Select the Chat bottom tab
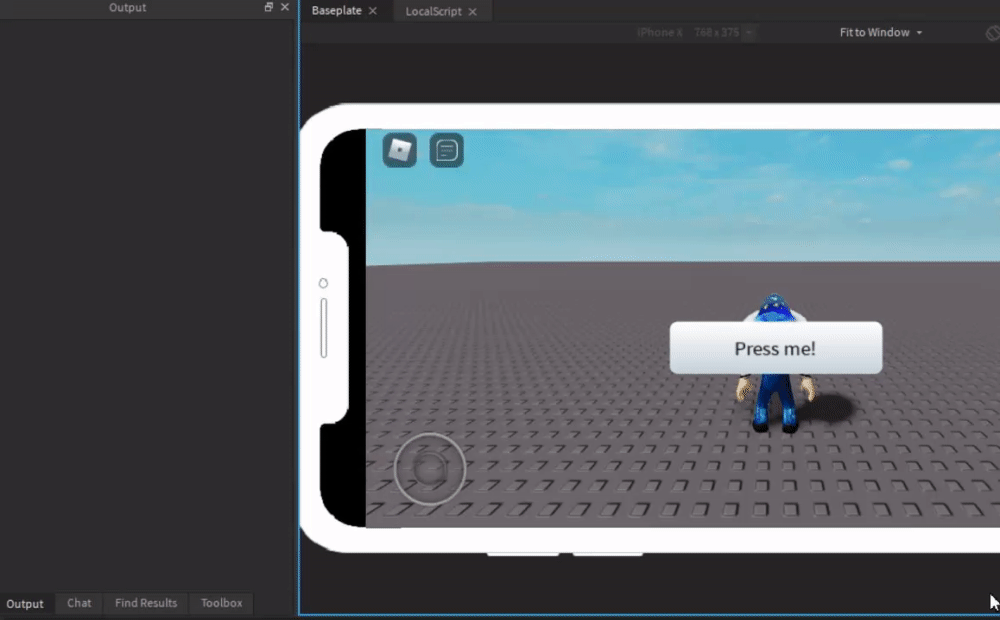The width and height of the screenshot is (1000, 620). click(x=79, y=603)
